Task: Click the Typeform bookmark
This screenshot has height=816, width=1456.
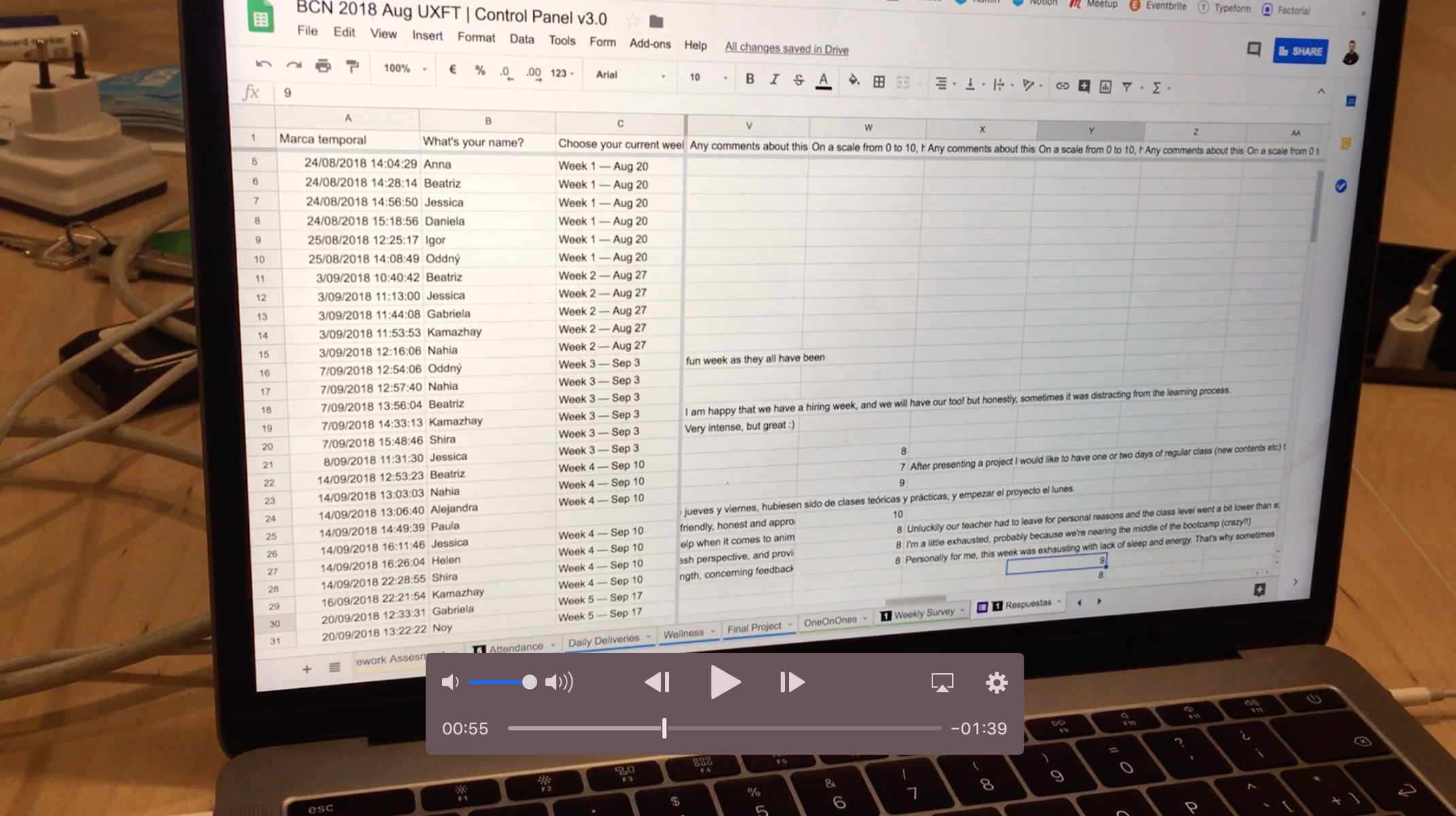Action: (1225, 7)
